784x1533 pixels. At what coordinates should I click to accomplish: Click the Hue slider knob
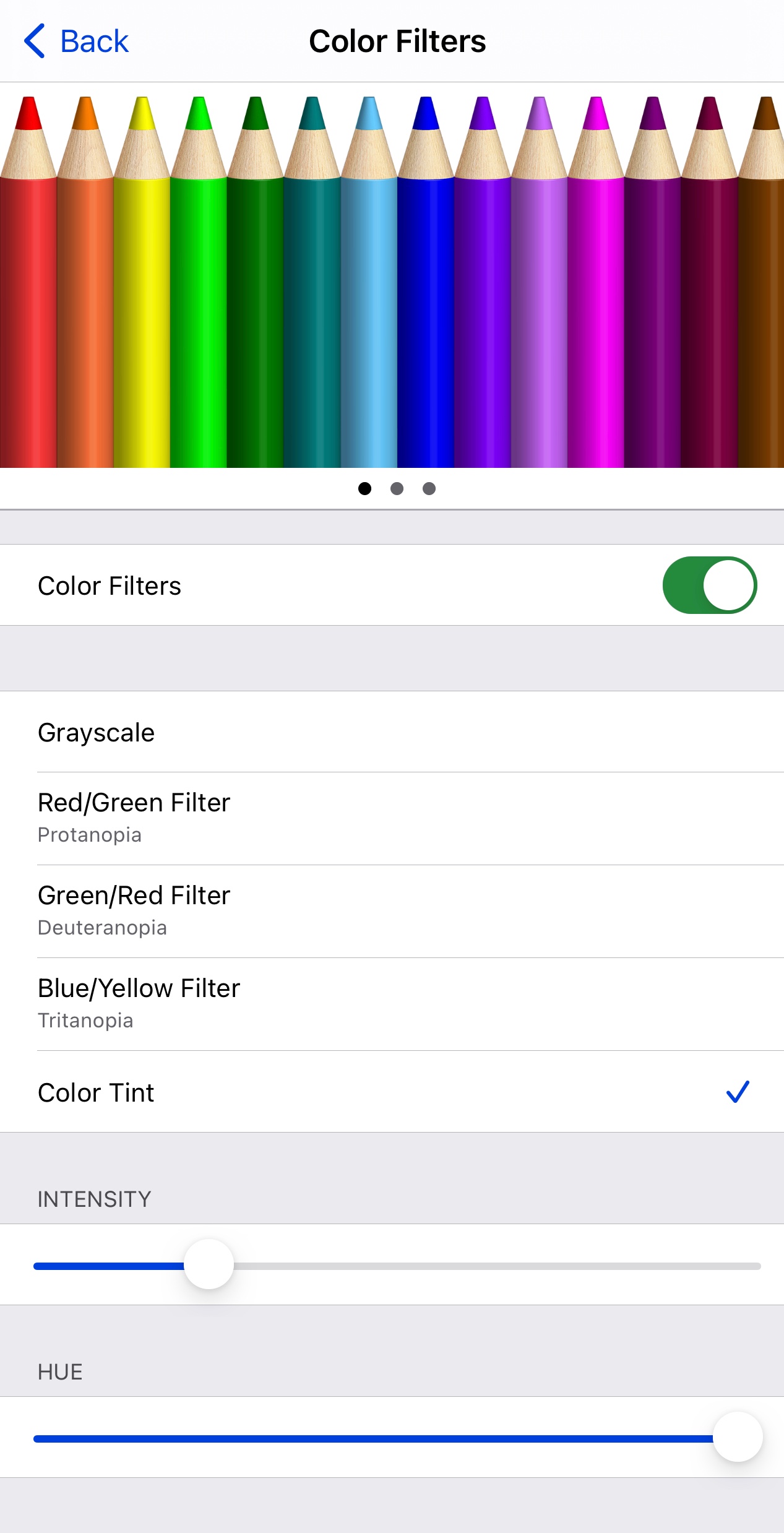pos(738,1436)
